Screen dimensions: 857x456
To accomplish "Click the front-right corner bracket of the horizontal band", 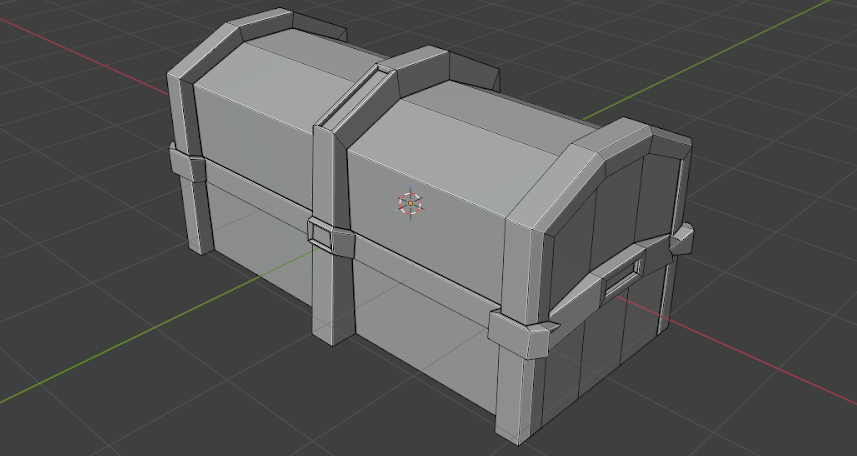I will (520, 333).
